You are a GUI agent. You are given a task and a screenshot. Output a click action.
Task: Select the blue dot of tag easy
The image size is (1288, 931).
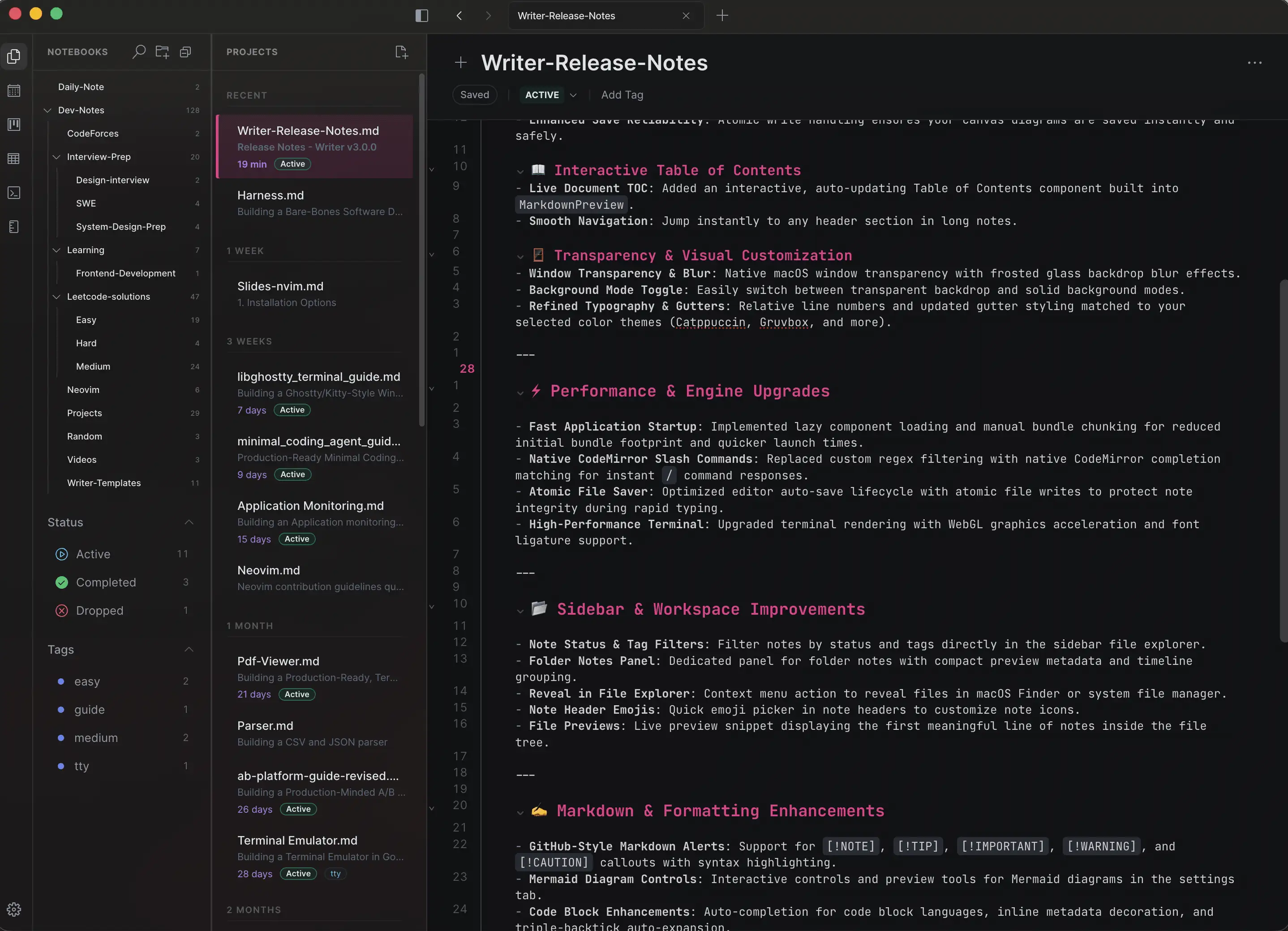click(x=61, y=681)
